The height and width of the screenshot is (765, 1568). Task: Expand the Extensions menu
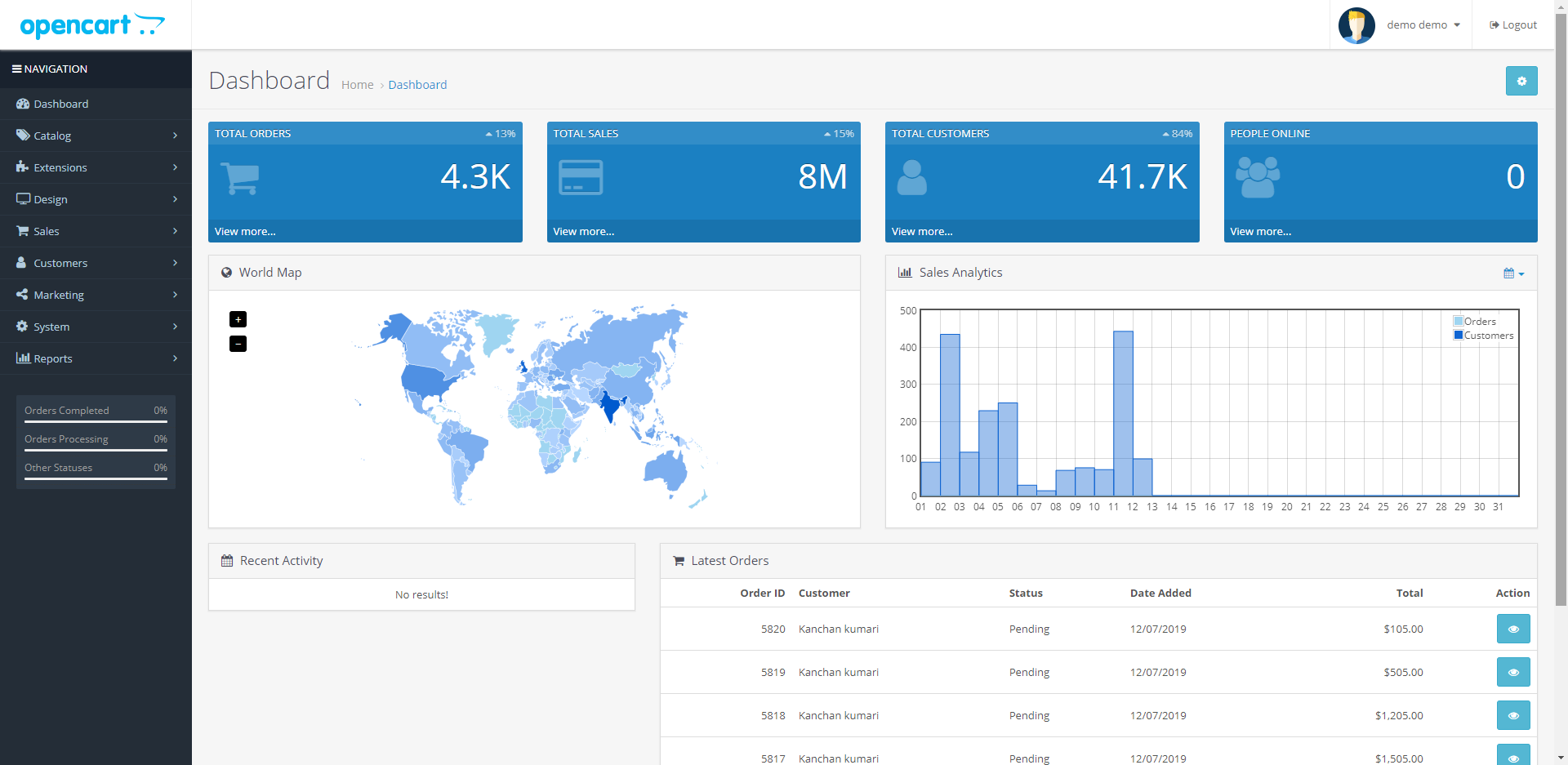96,167
